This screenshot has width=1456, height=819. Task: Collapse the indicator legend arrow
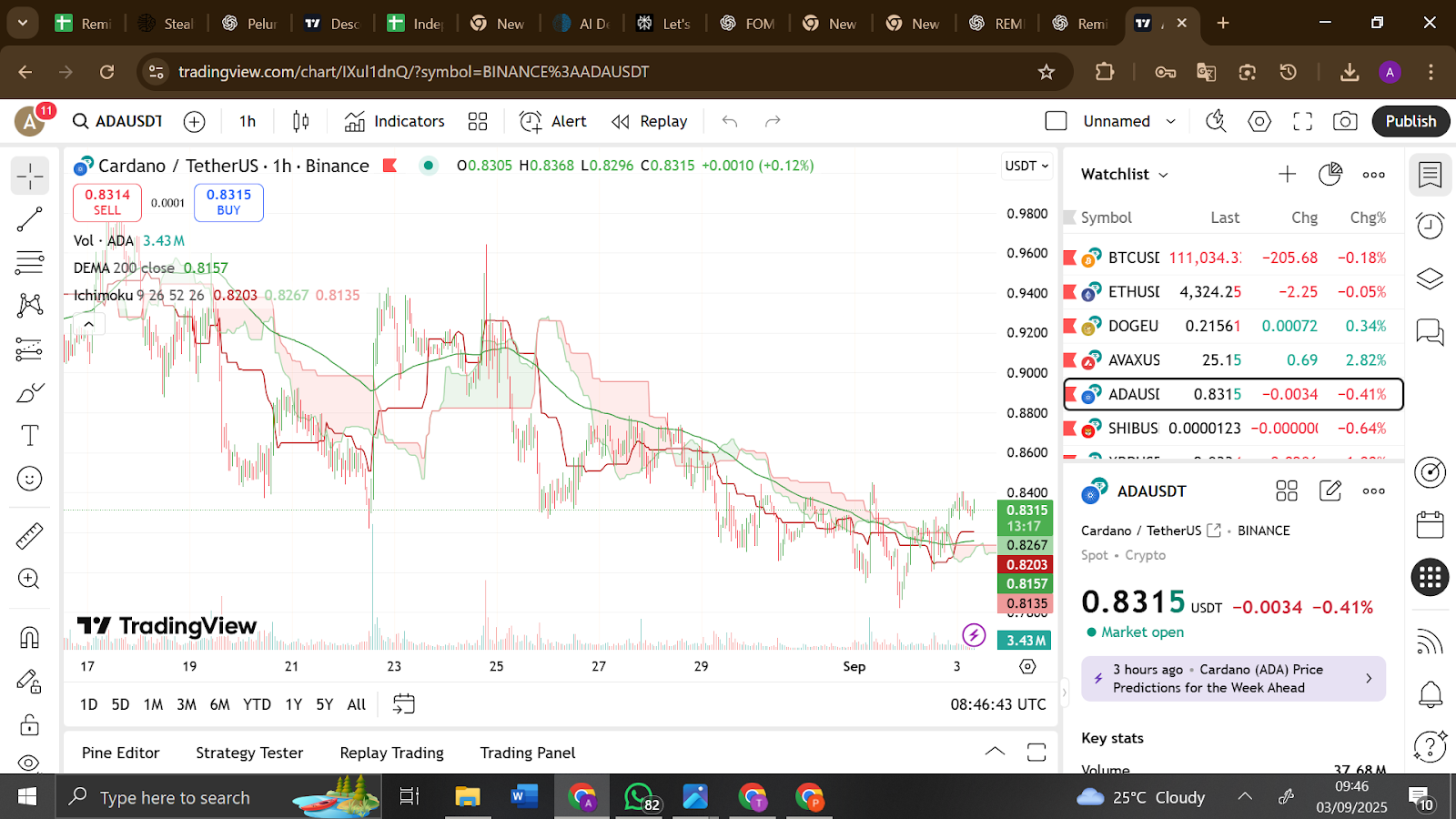[x=88, y=324]
